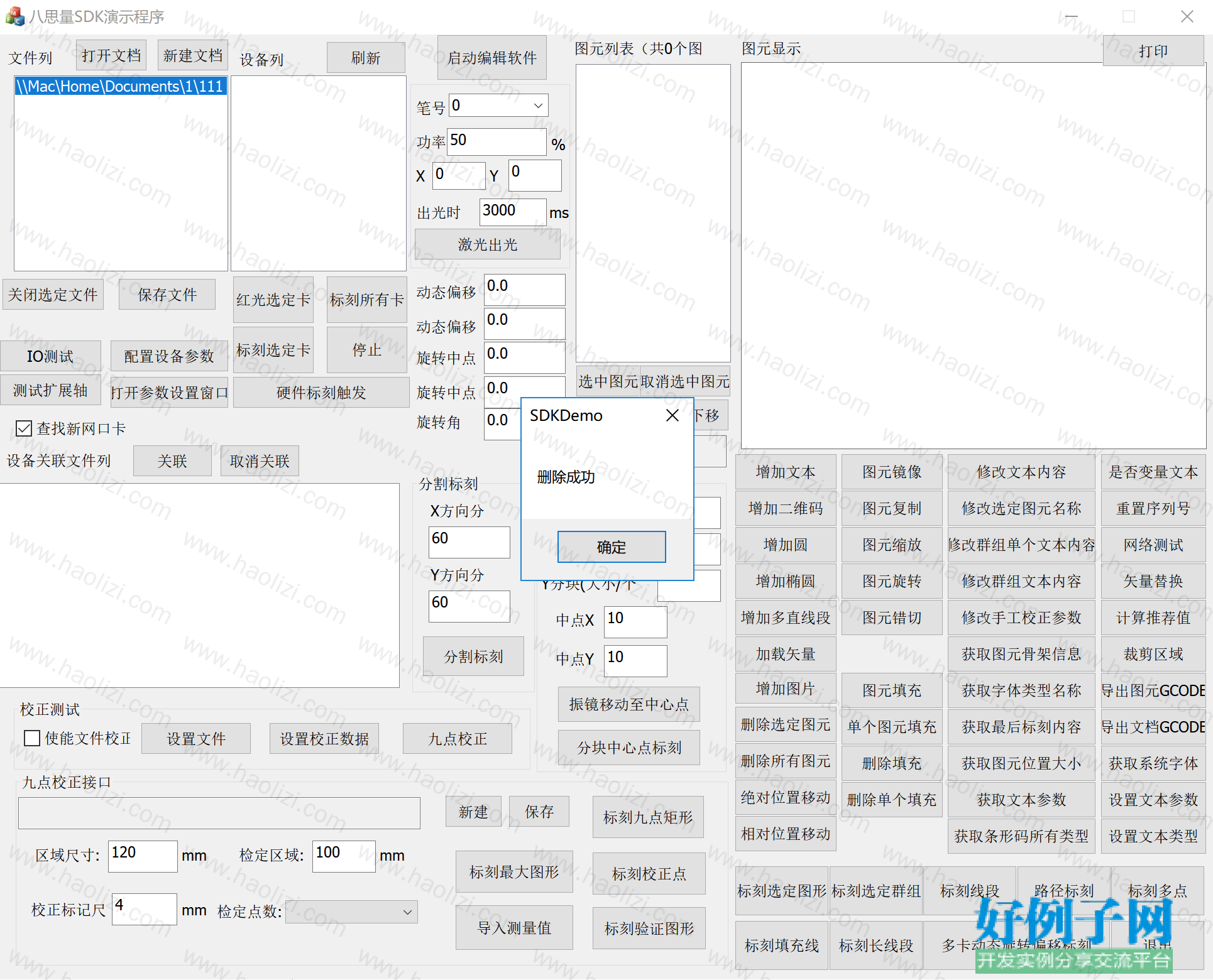The height and width of the screenshot is (980, 1213).
Task: Enable the 使能文件校正 checkbox
Action: (31, 738)
